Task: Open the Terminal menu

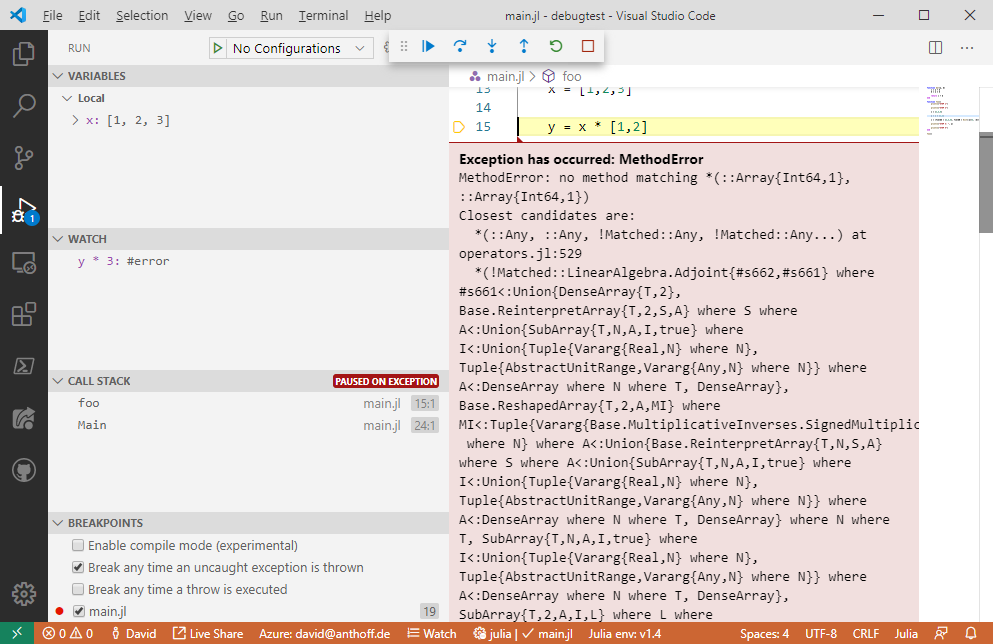Action: click(322, 15)
